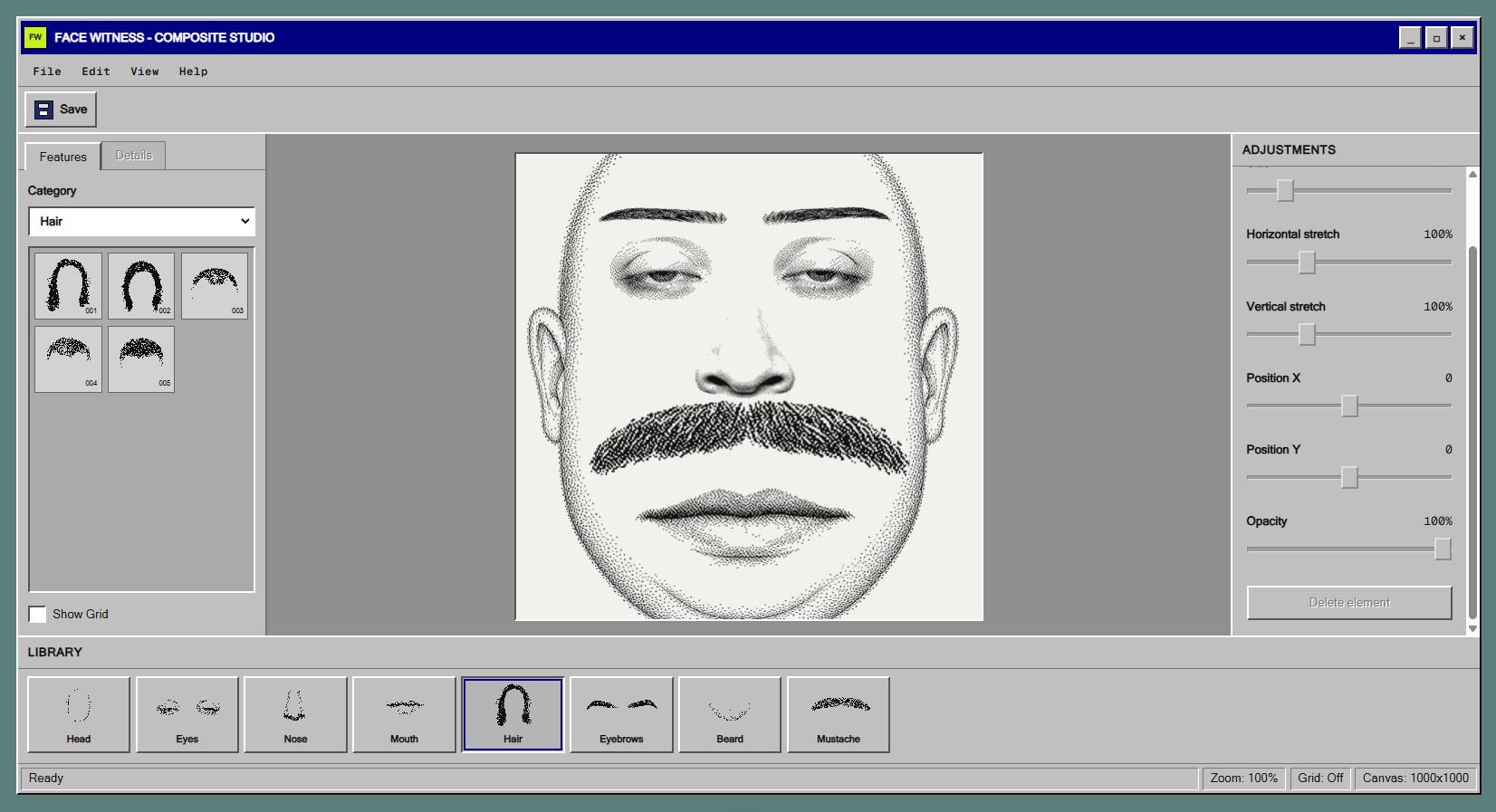Click the Ready status text
1496x812 pixels.
pos(46,779)
